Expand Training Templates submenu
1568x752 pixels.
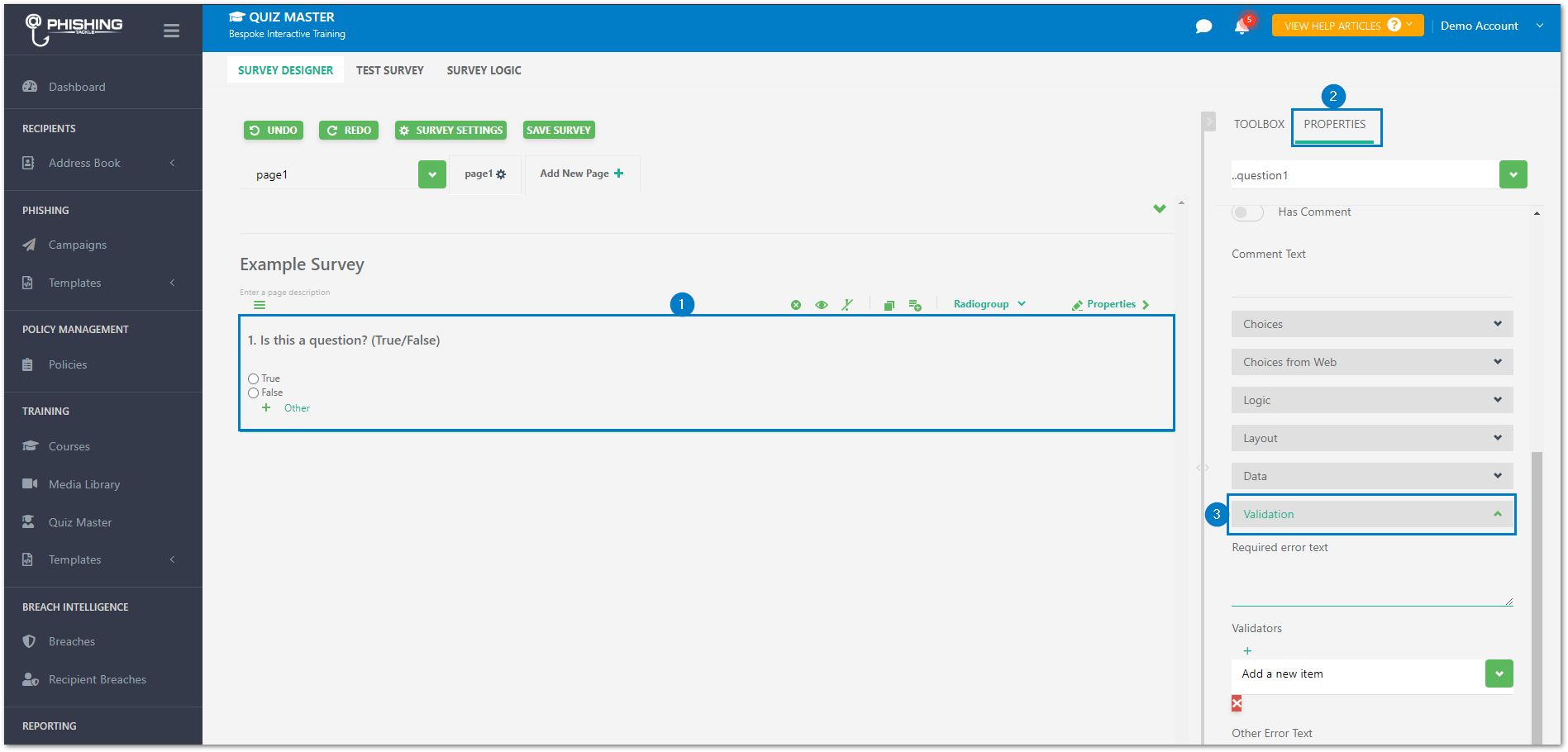pyautogui.click(x=99, y=559)
